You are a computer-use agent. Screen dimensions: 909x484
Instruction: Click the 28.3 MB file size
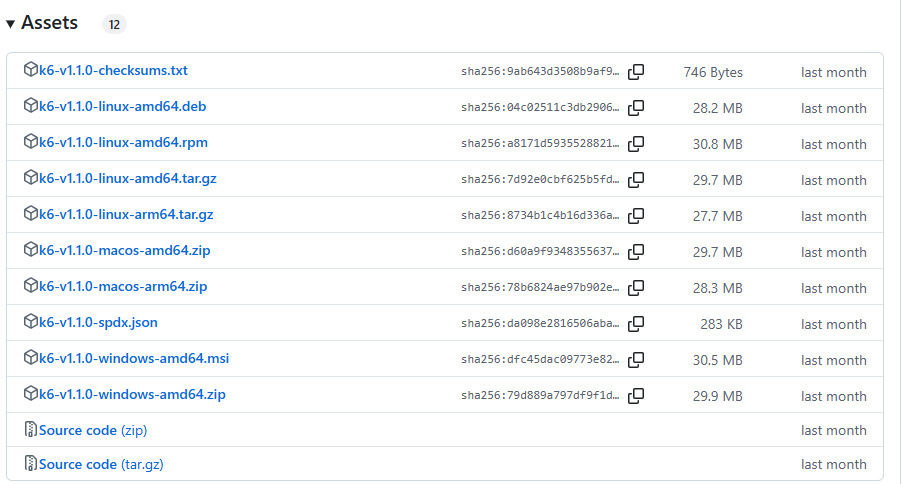click(x=718, y=288)
